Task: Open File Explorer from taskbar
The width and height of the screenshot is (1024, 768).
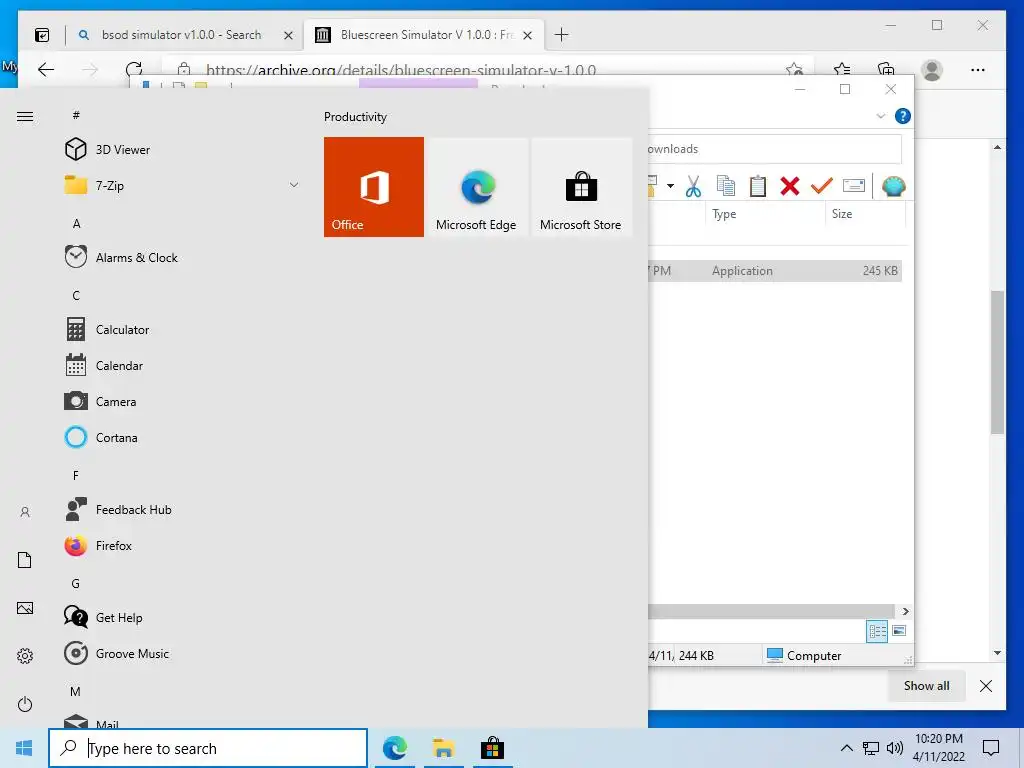Action: tap(443, 748)
